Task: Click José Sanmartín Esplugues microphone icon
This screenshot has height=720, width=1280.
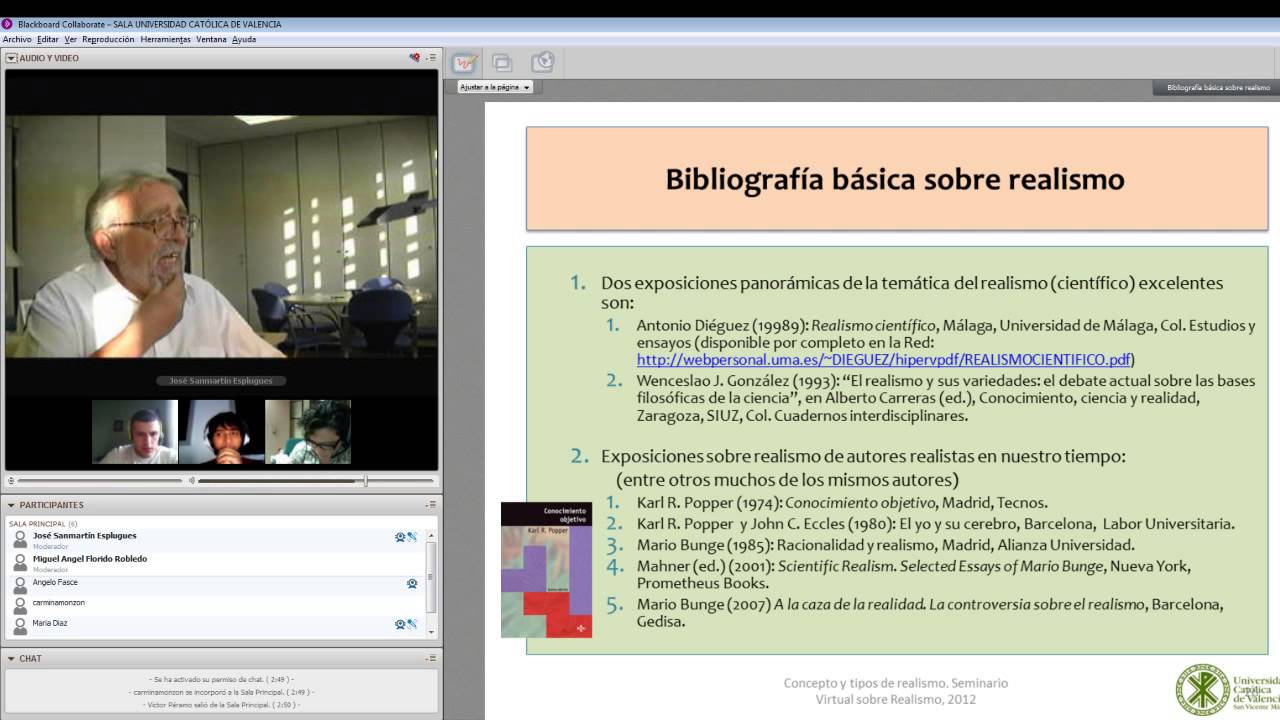Action: pyautogui.click(x=412, y=537)
